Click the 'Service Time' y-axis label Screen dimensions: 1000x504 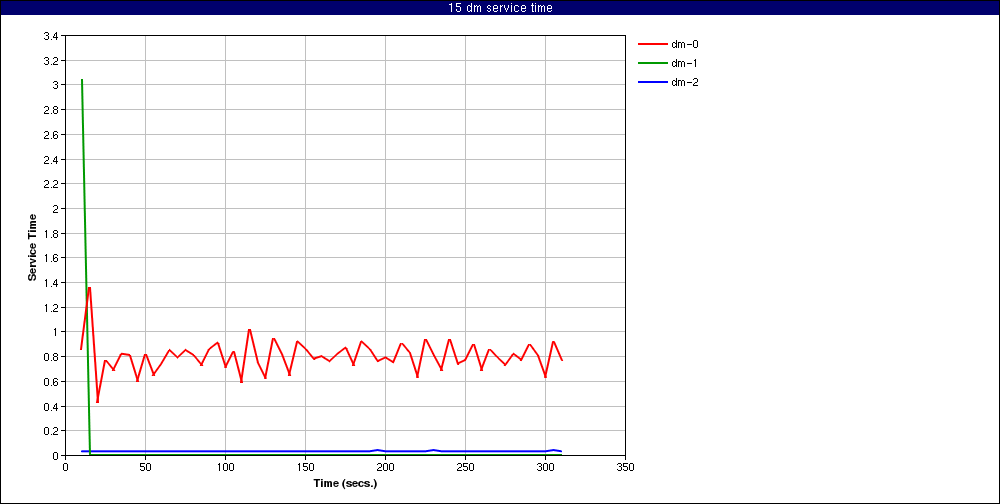coord(32,246)
